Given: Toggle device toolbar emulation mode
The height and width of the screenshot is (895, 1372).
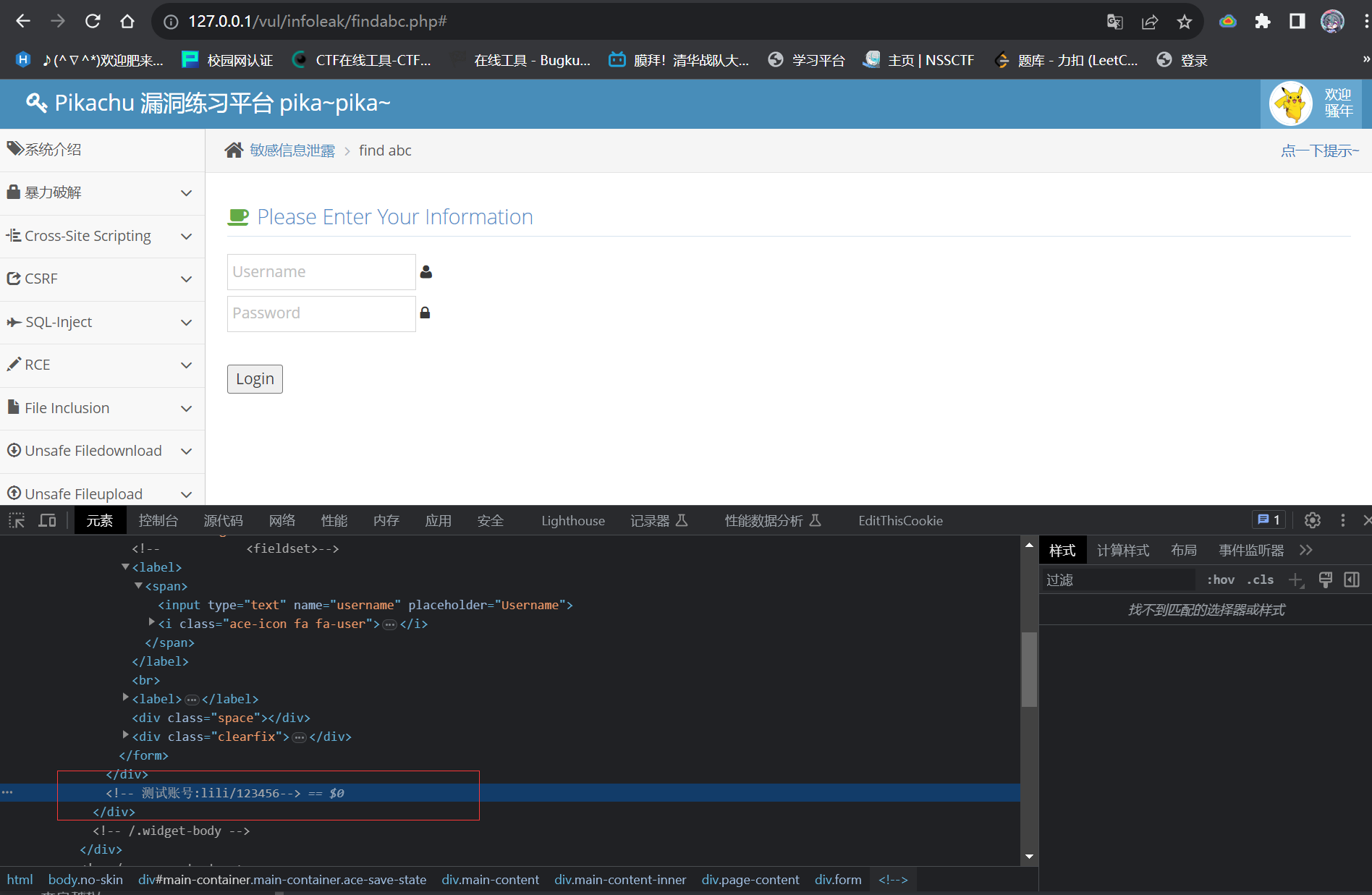Looking at the screenshot, I should [x=47, y=520].
